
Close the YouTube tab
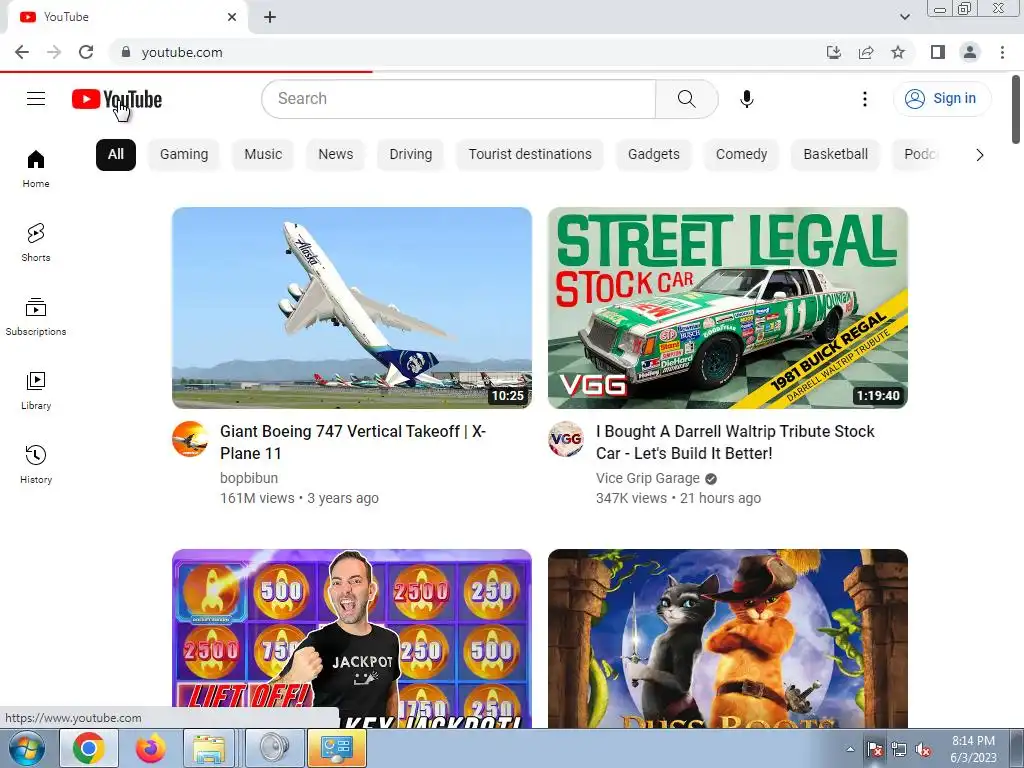232,17
